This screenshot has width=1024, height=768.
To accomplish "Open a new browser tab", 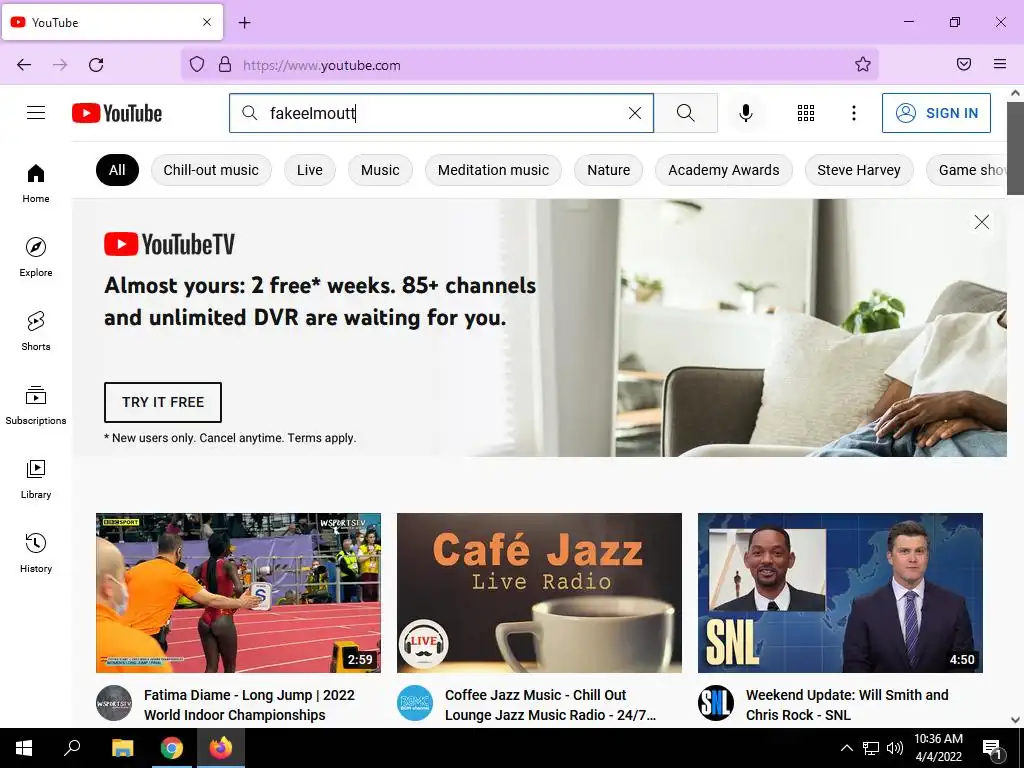I will click(244, 23).
